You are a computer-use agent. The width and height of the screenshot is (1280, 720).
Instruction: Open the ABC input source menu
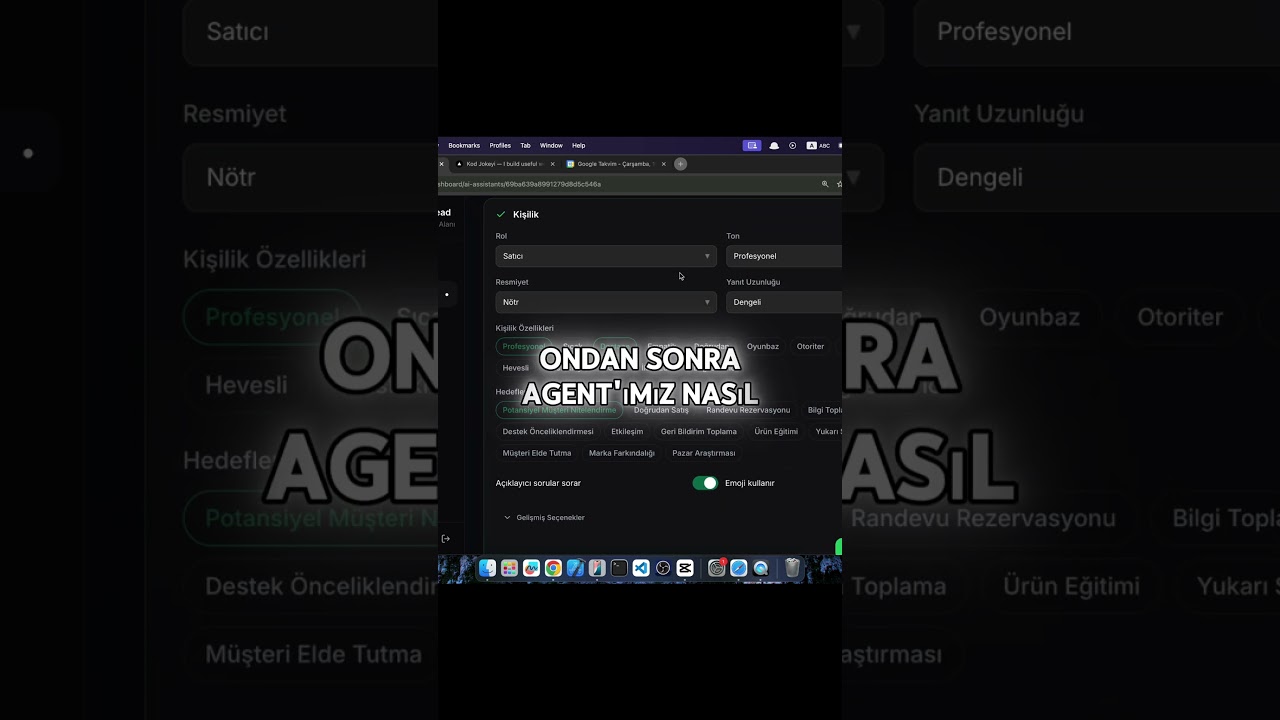click(818, 145)
